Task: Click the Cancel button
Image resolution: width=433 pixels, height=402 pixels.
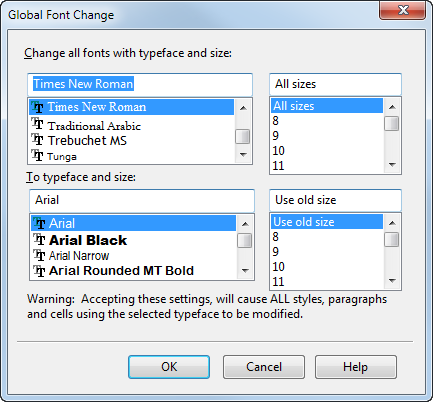Action: point(264,367)
